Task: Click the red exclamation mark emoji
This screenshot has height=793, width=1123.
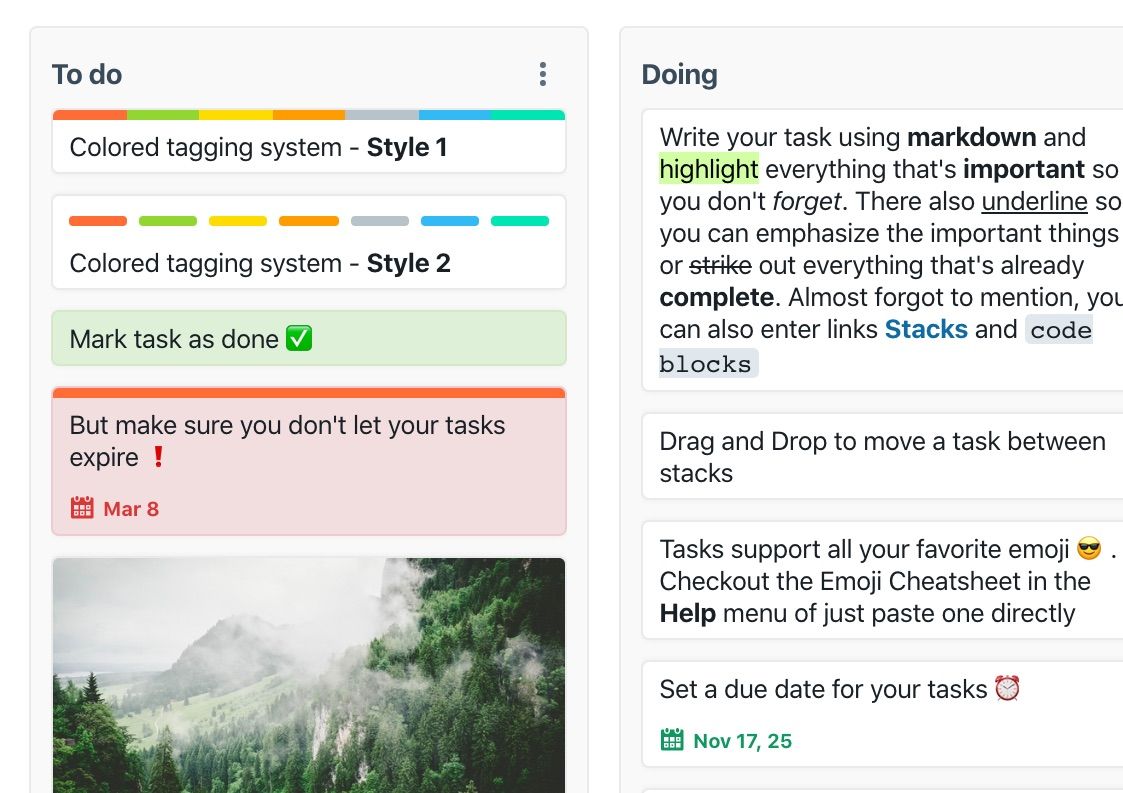Action: pyautogui.click(x=158, y=457)
